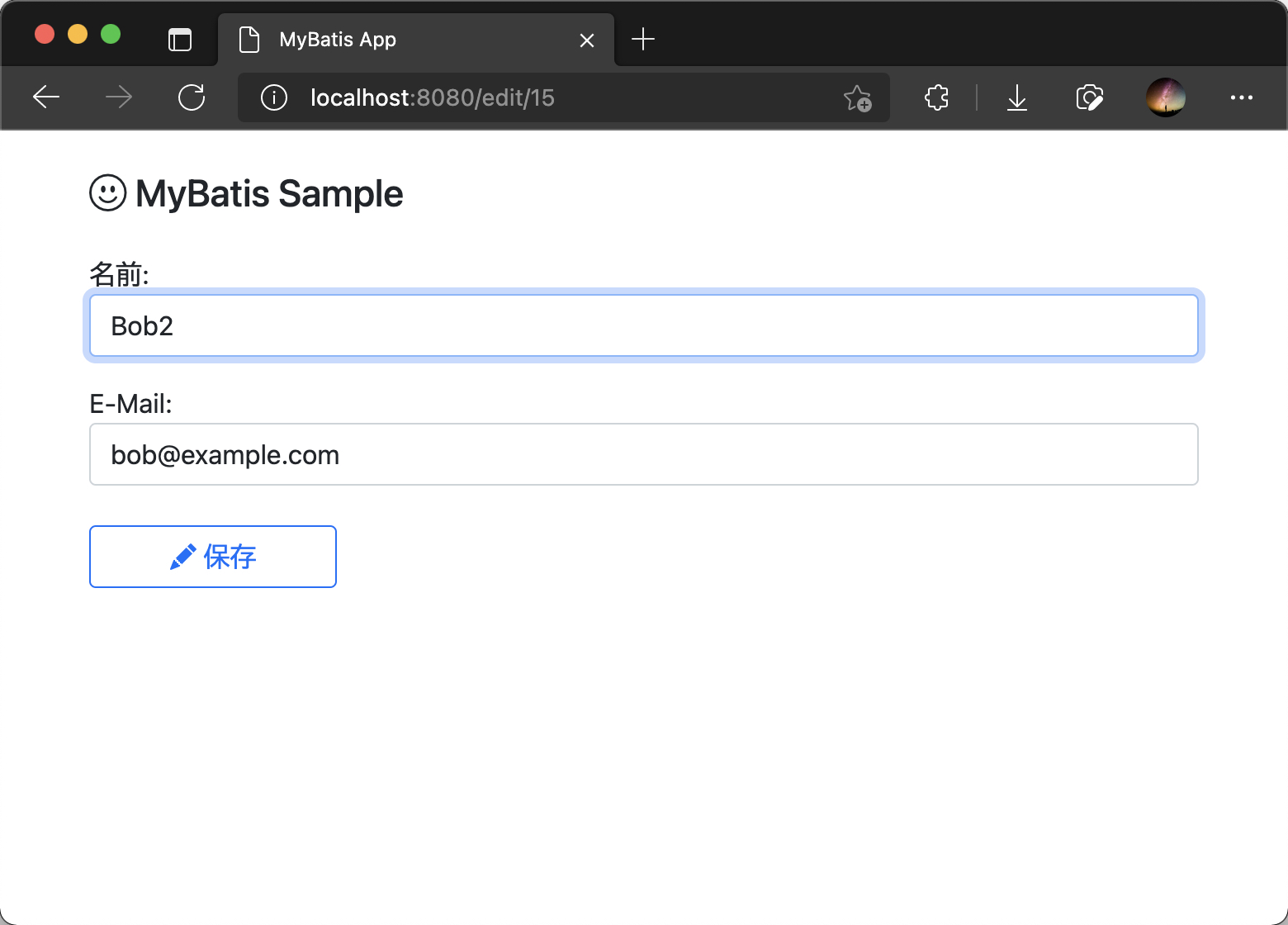Click the browser profile avatar
The height and width of the screenshot is (925, 1288).
coord(1165,97)
